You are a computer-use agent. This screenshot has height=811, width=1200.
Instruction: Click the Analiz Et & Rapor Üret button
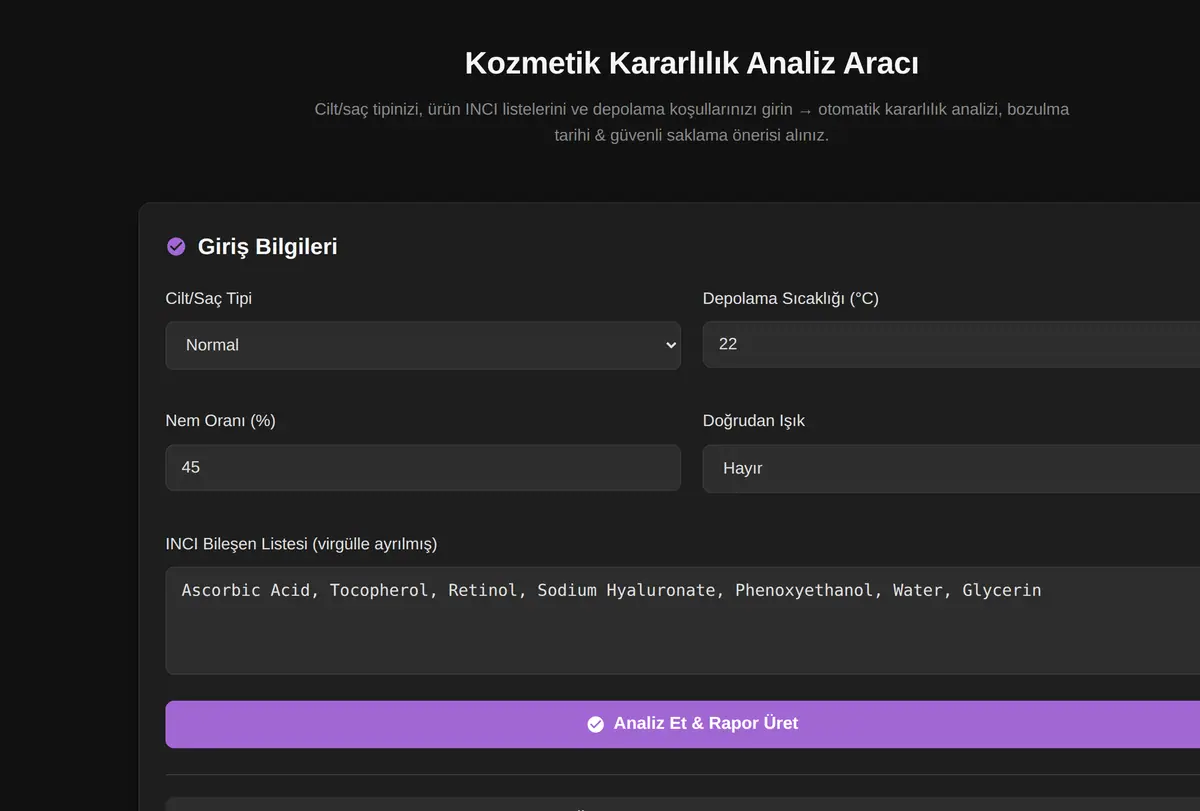point(683,724)
